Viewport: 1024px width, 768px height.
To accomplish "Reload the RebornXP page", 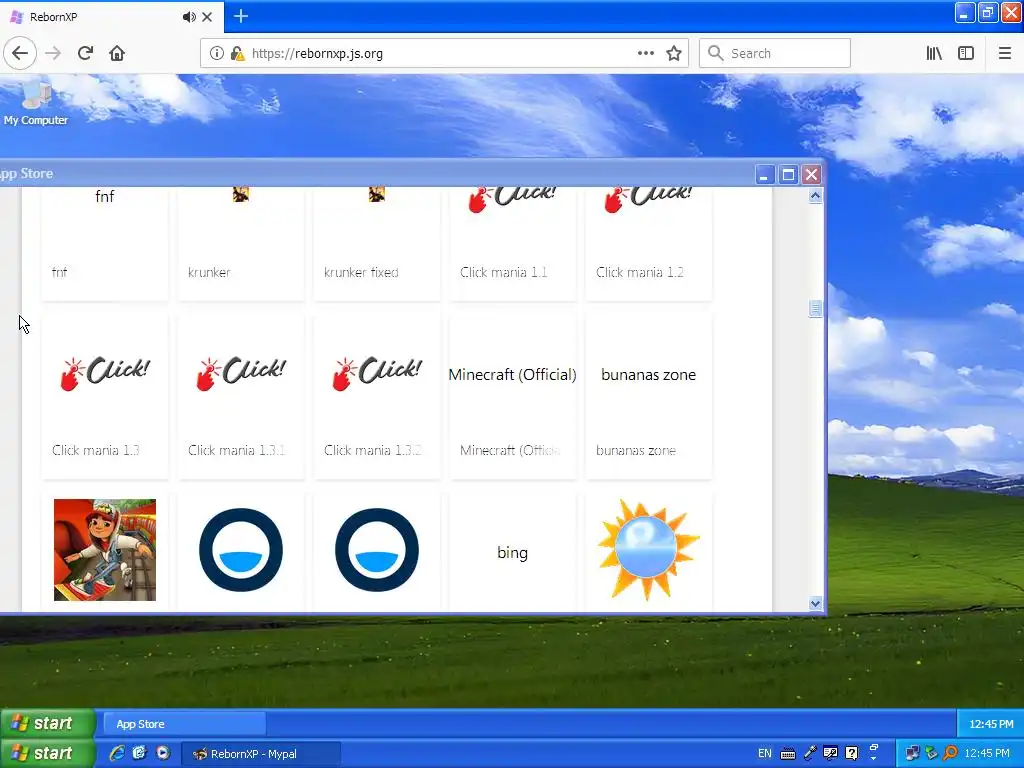I will coord(85,53).
